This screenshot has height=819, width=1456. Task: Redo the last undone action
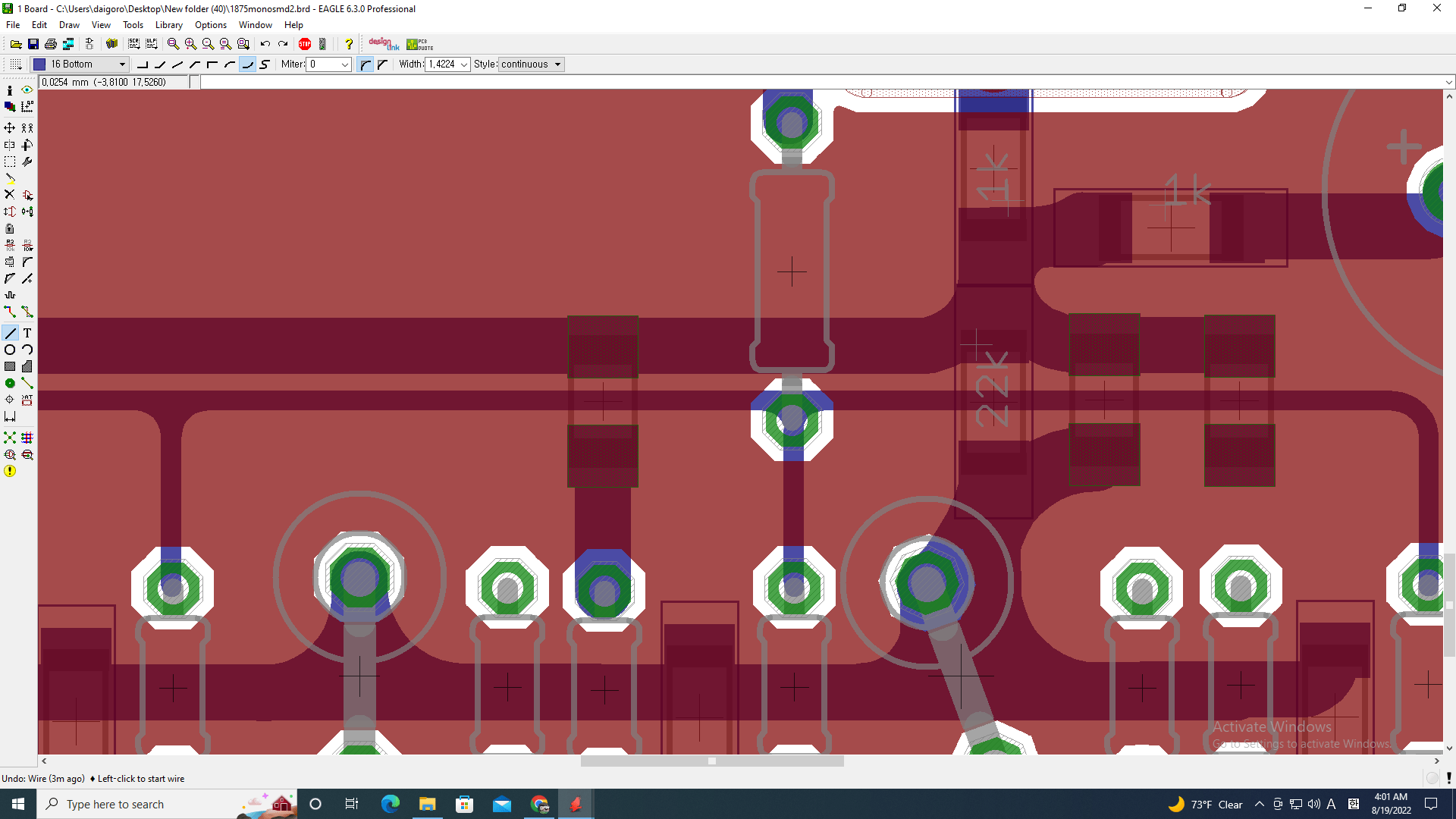[283, 44]
